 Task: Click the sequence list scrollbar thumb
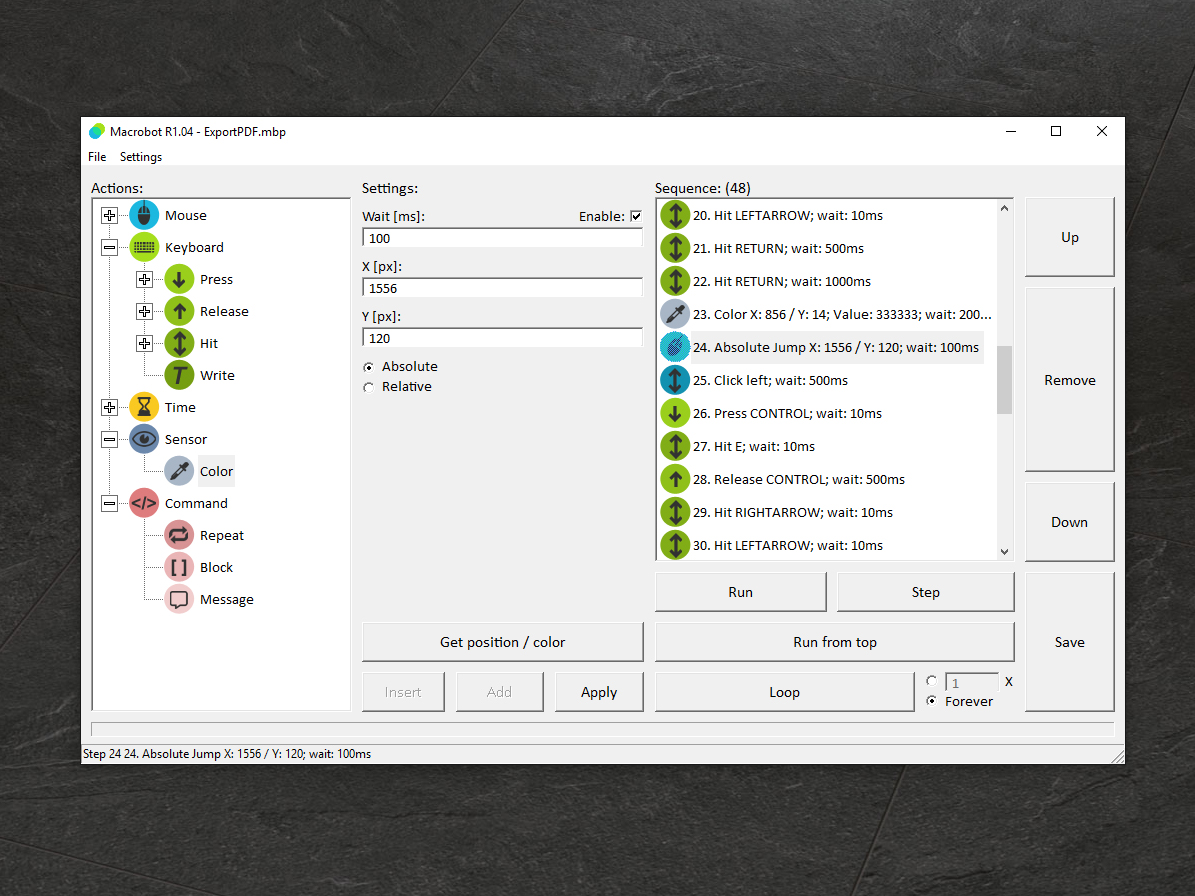pyautogui.click(x=1004, y=380)
